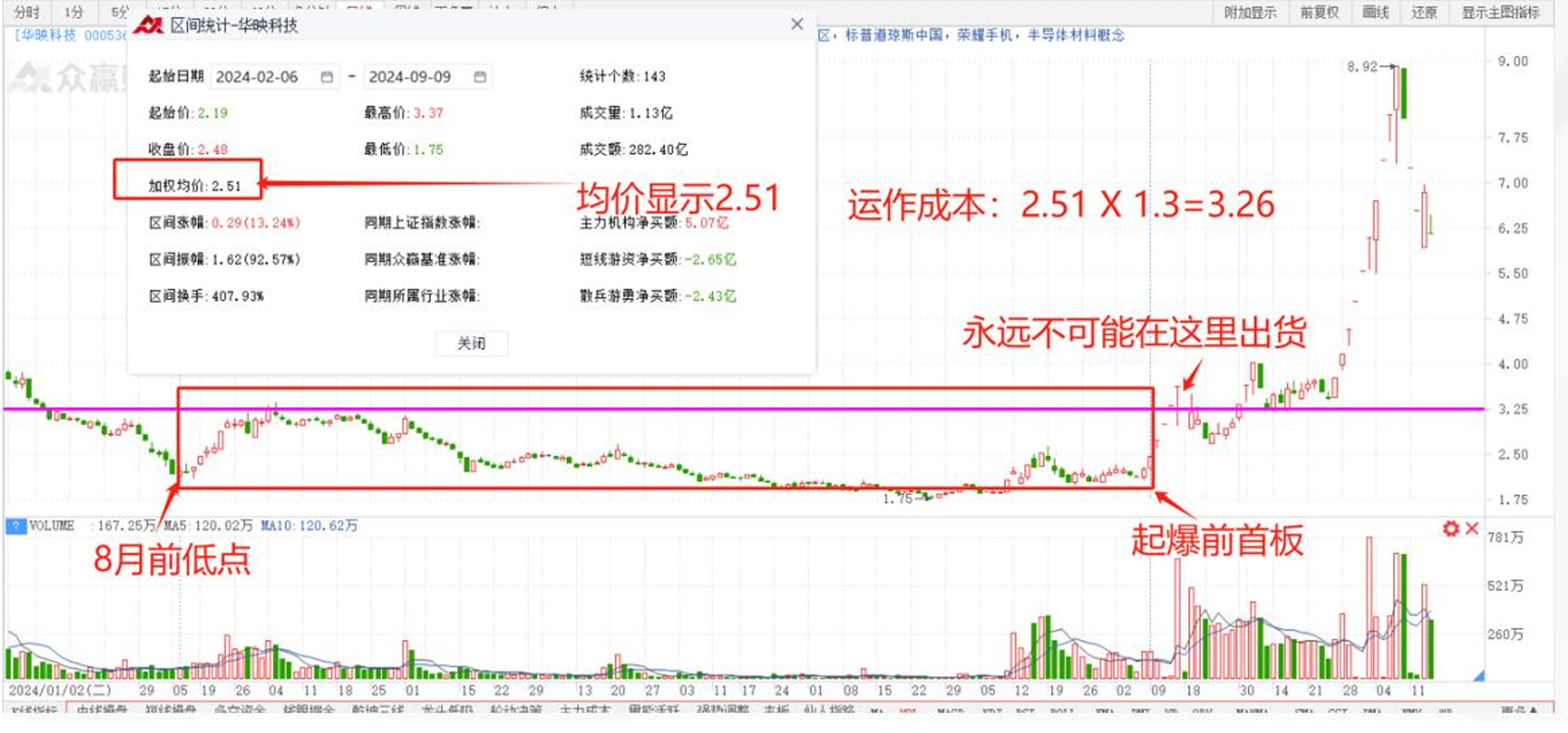Viewport: 1568px width, 733px height.
Task: Remove the VOLUME indicator with red X
Action: click(1472, 529)
